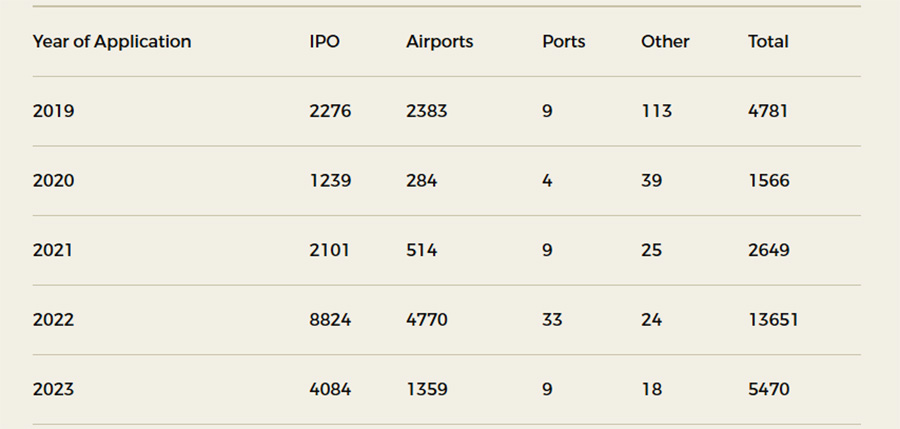This screenshot has width=900, height=429.
Task: Select the 2020 row year cell
Action: pos(53,181)
